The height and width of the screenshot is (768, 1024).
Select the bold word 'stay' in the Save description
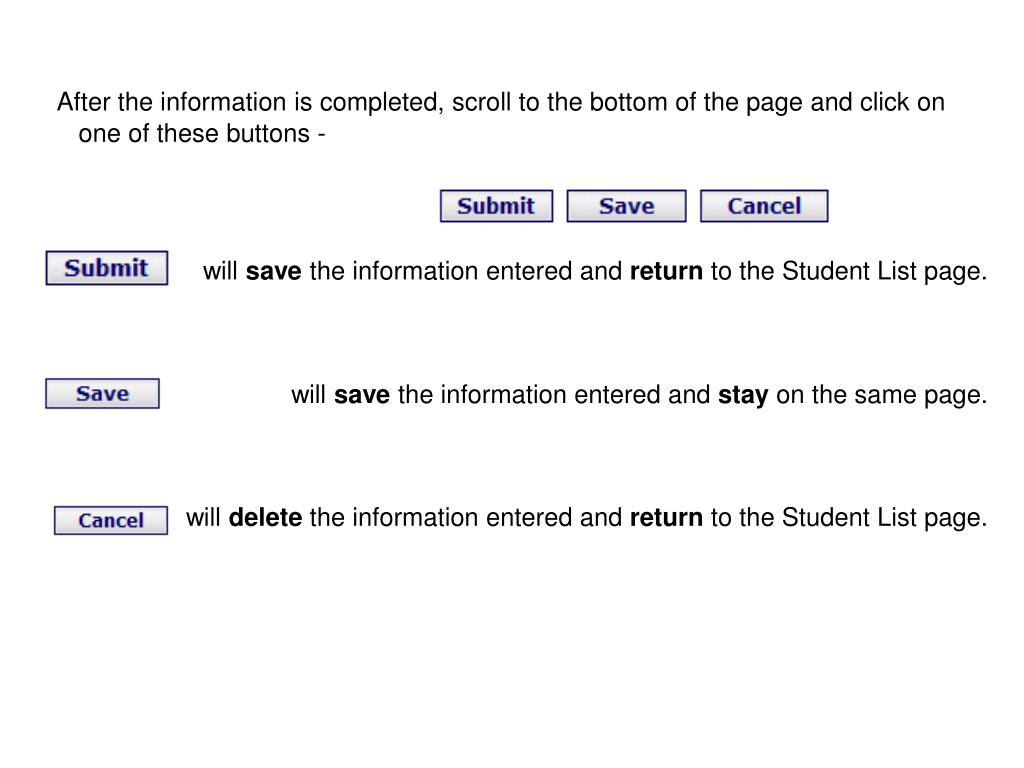tap(743, 396)
